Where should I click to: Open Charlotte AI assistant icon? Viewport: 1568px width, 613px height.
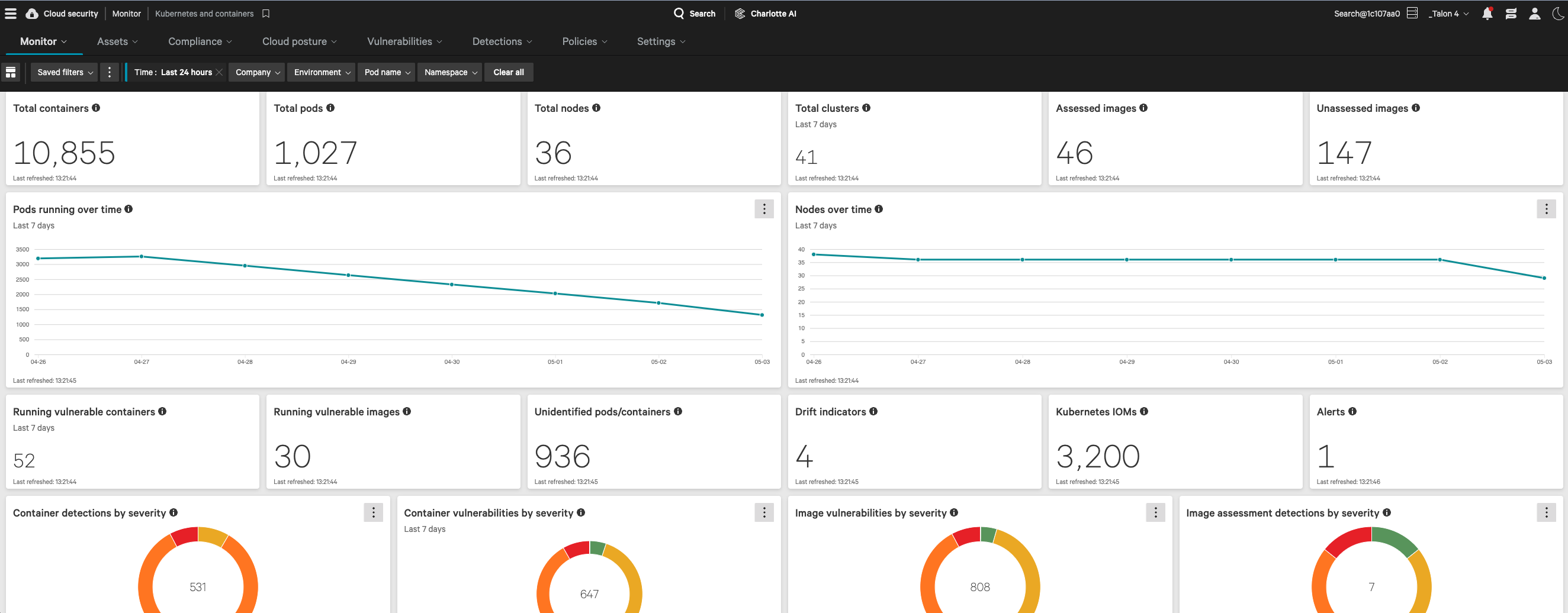tap(740, 14)
